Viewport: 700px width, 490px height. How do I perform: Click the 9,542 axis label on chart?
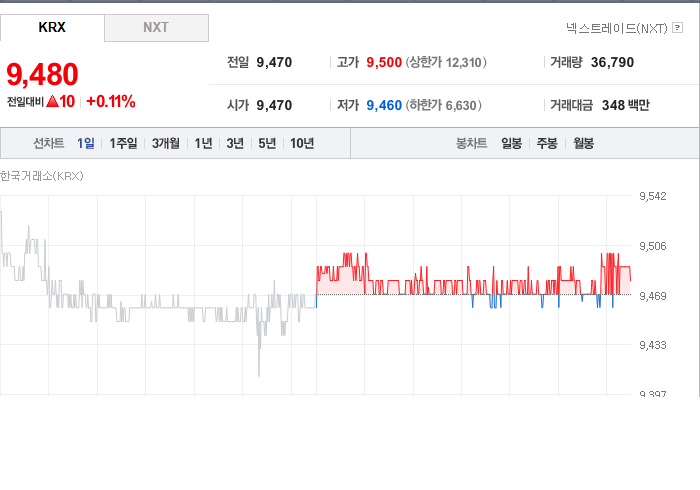653,196
